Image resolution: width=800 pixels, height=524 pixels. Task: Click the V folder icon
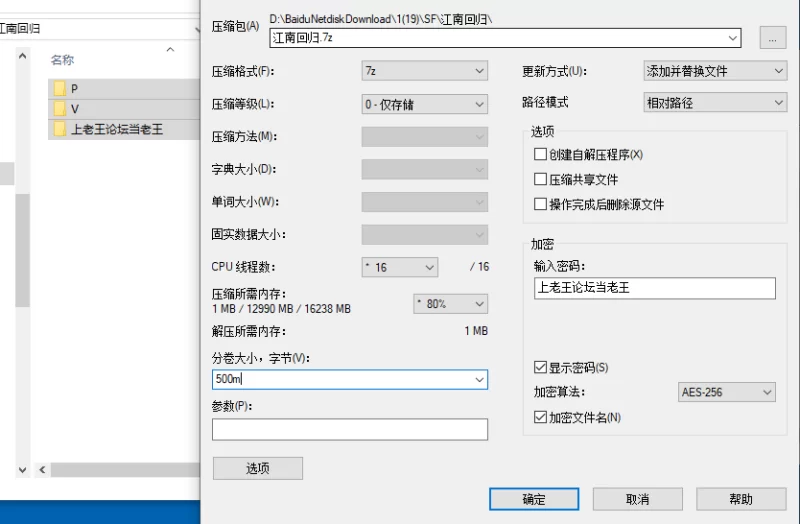click(60, 109)
